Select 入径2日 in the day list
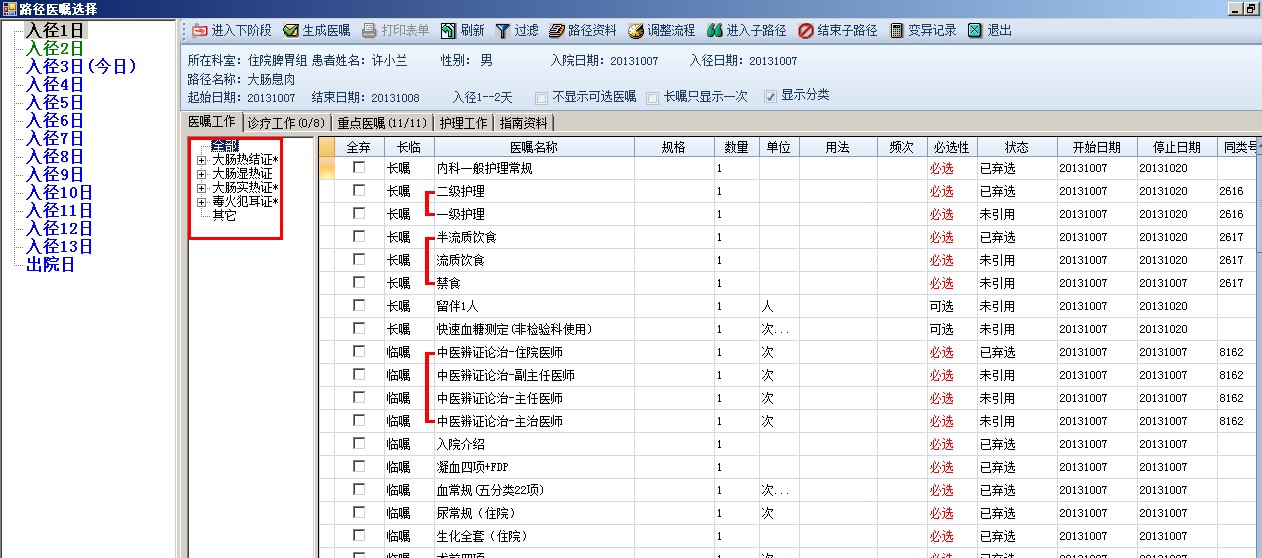The height and width of the screenshot is (558, 1262). 55,48
